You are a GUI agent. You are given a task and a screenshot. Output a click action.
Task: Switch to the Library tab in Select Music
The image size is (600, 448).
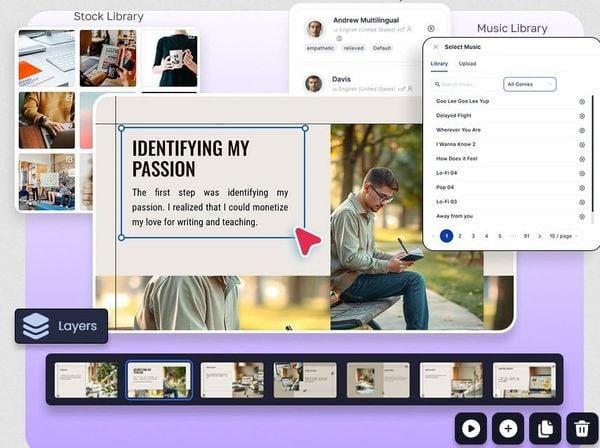(x=439, y=64)
